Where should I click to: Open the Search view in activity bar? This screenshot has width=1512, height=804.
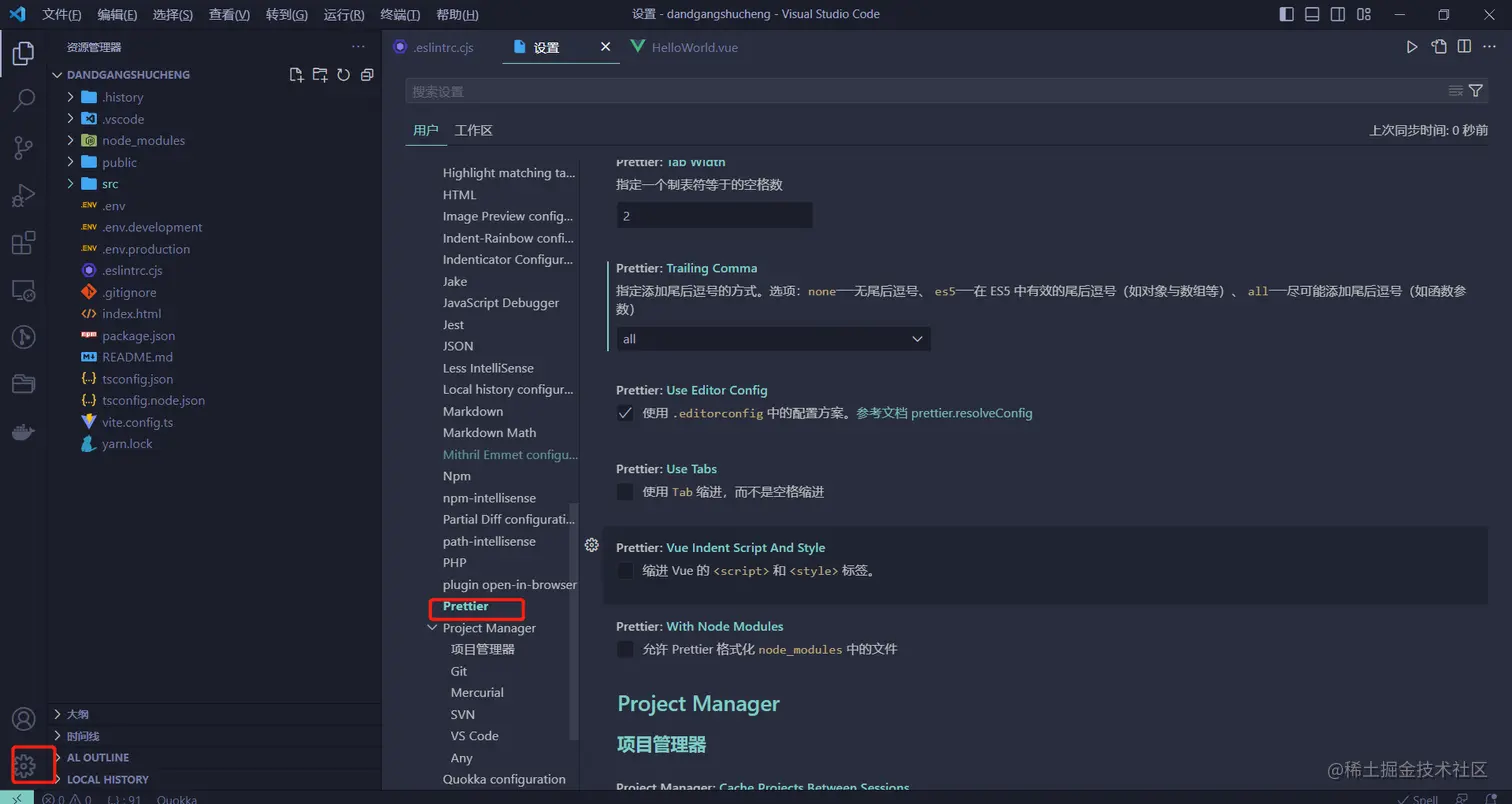pos(23,101)
